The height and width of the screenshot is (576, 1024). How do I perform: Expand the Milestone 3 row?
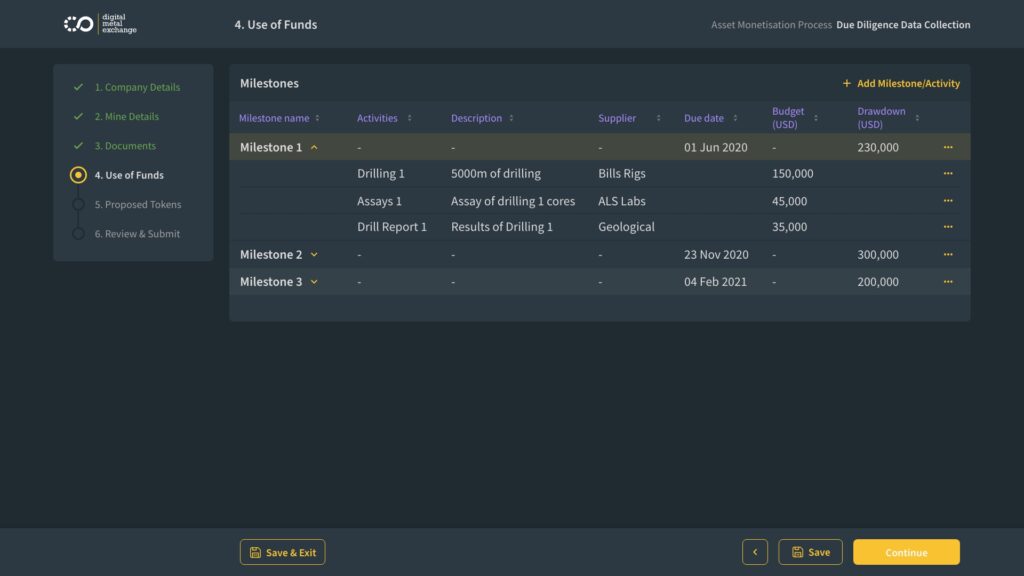(314, 282)
